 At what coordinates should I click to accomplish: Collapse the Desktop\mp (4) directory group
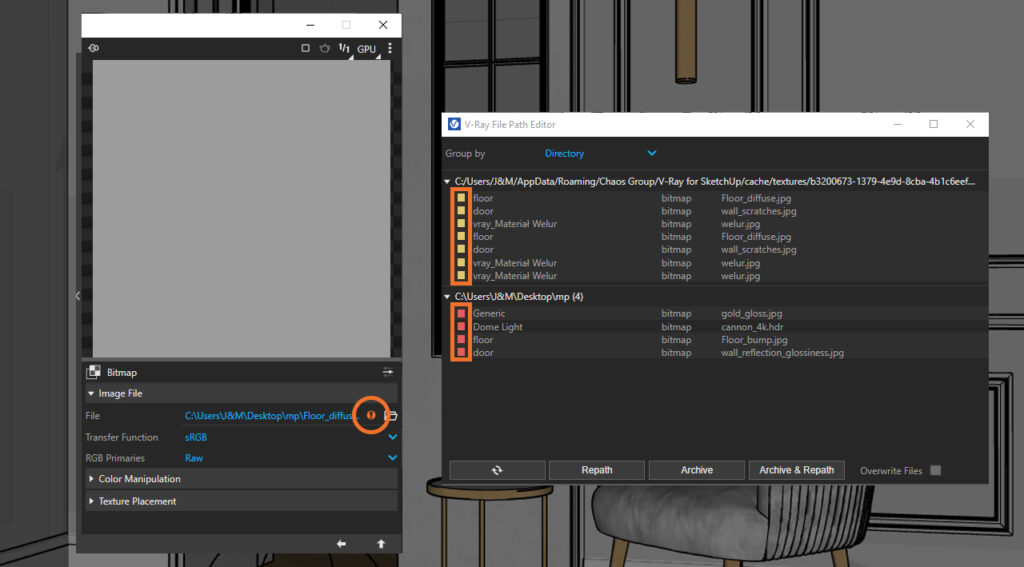click(447, 297)
